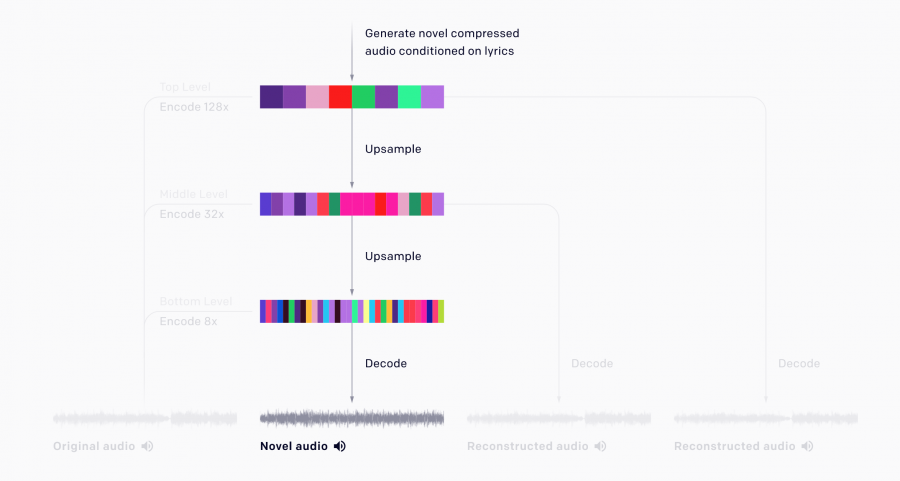
Task: Select the Original audio label
Action: [x=94, y=446]
